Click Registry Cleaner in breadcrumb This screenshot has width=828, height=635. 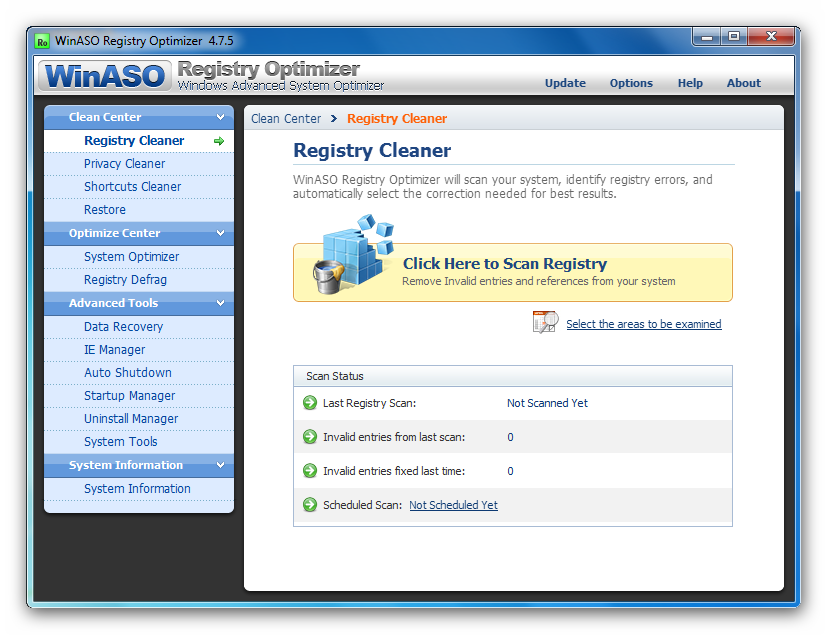(397, 119)
